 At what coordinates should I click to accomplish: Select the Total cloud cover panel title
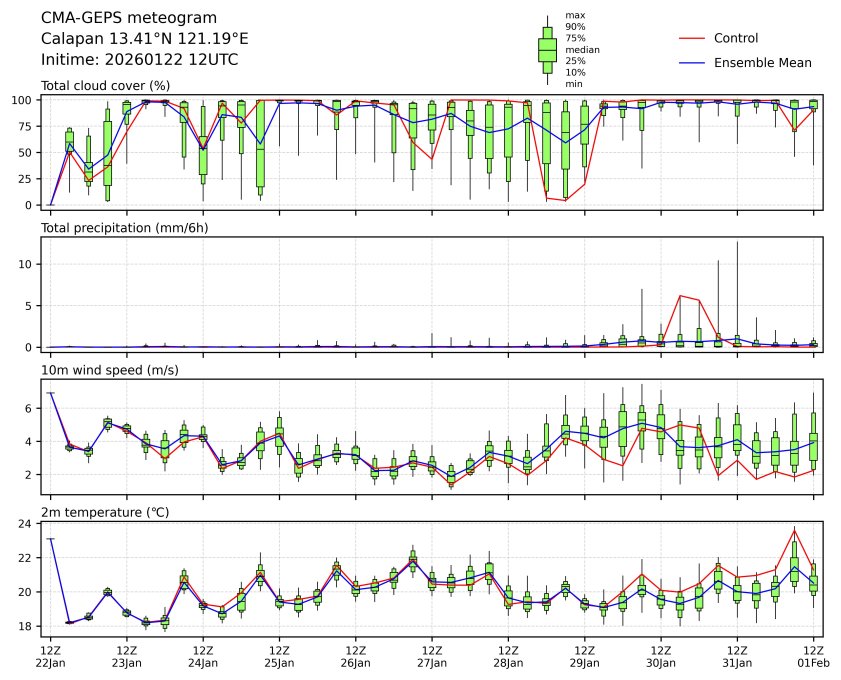coord(104,86)
